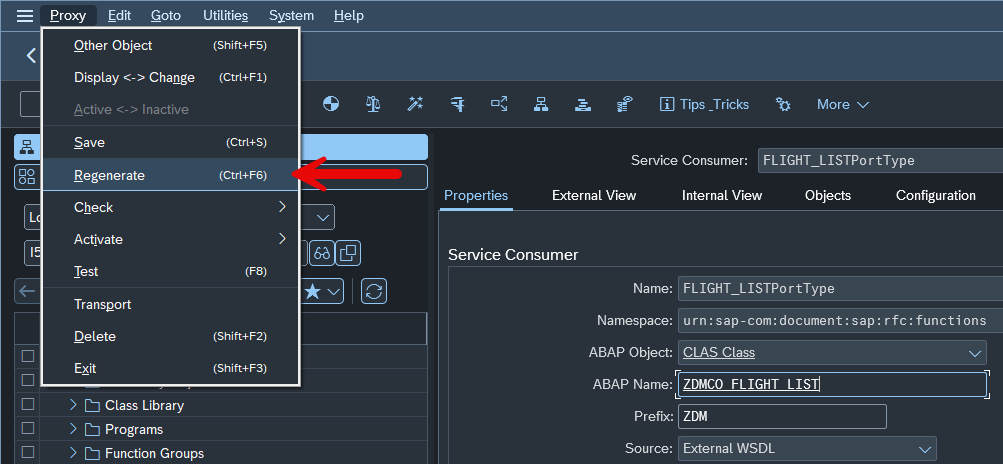Click the balance scales toolbar icon
Image resolution: width=1003 pixels, height=464 pixels.
pyautogui.click(x=373, y=104)
